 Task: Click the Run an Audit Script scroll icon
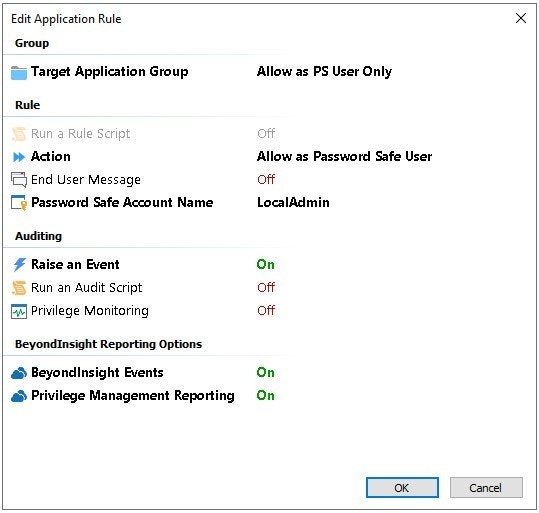pyautogui.click(x=19, y=288)
